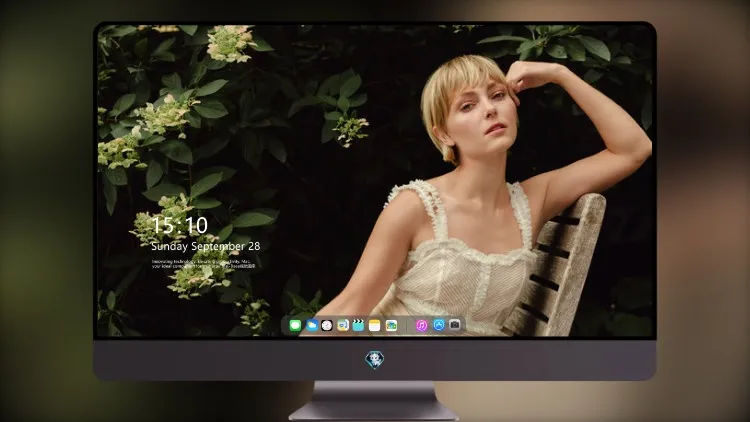Image resolution: width=750 pixels, height=422 pixels.
Task: Open the Clock app in the dock
Action: click(327, 326)
